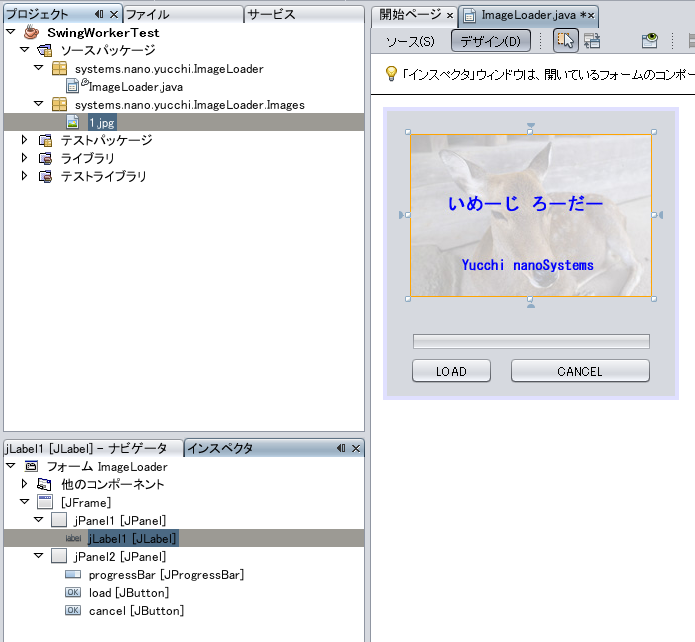The height and width of the screenshot is (642, 695).
Task: Click the connection mode toolbar icon
Action: tap(592, 41)
